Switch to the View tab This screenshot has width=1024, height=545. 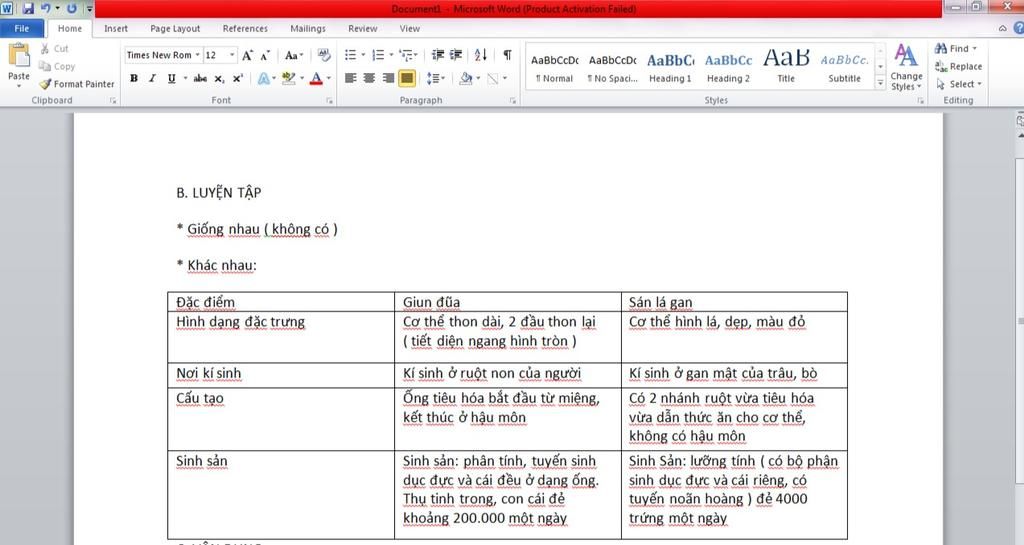(409, 28)
